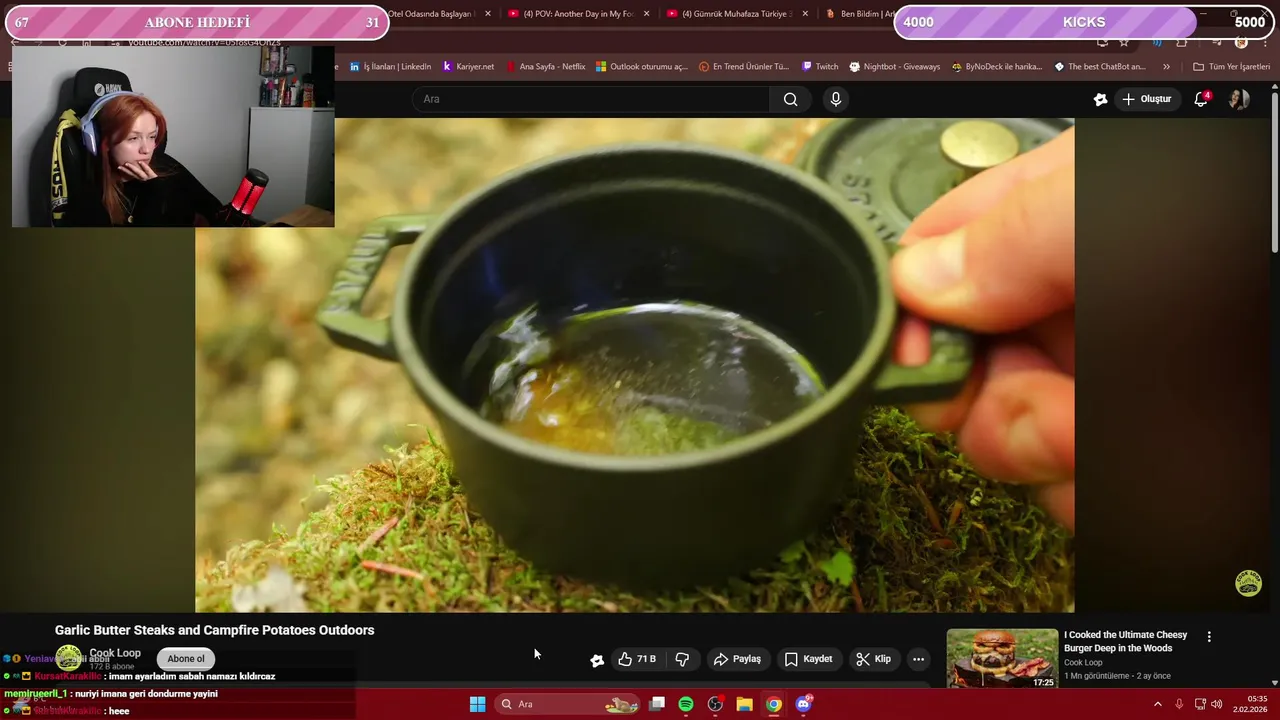Open the Ana Sayfa - Netflix bookmark
1280x720 pixels.
point(546,67)
